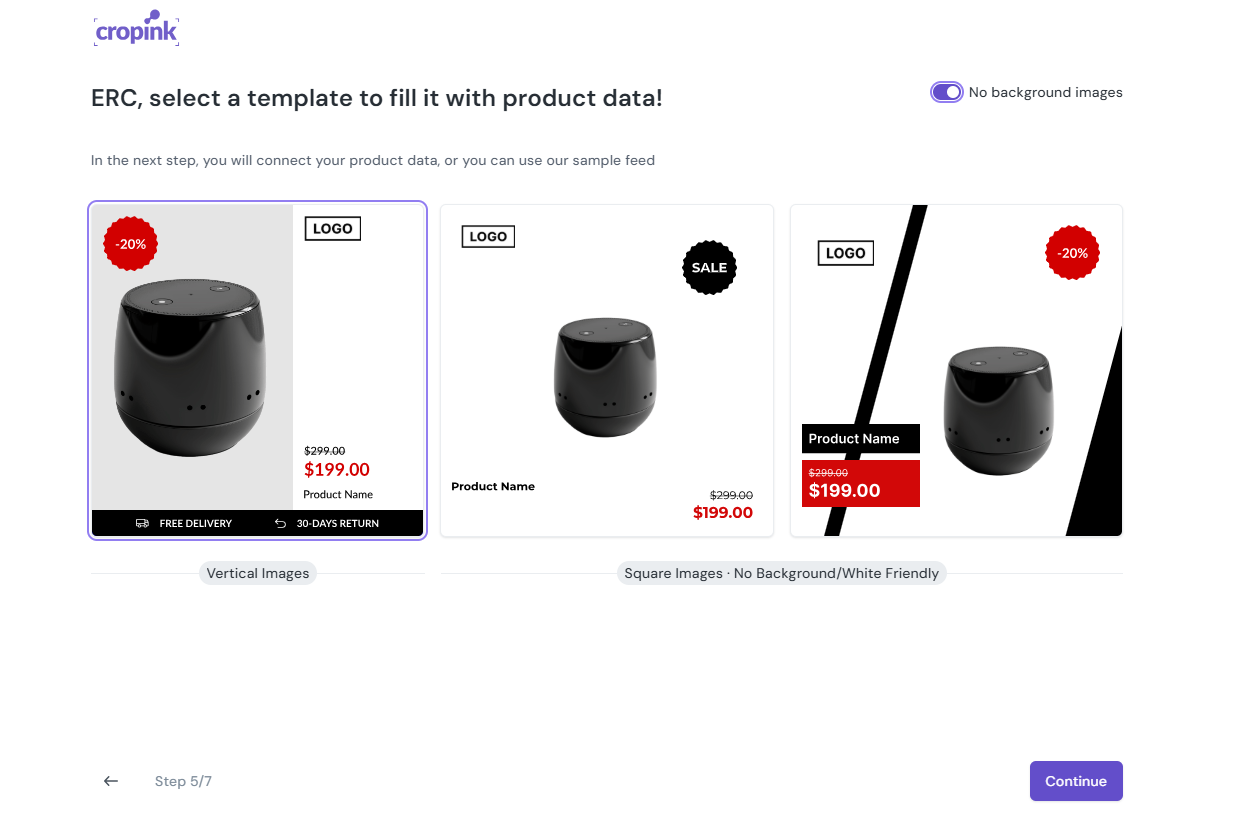The width and height of the screenshot is (1233, 831).
Task: Click the red -20% badge on first template
Action: point(131,244)
